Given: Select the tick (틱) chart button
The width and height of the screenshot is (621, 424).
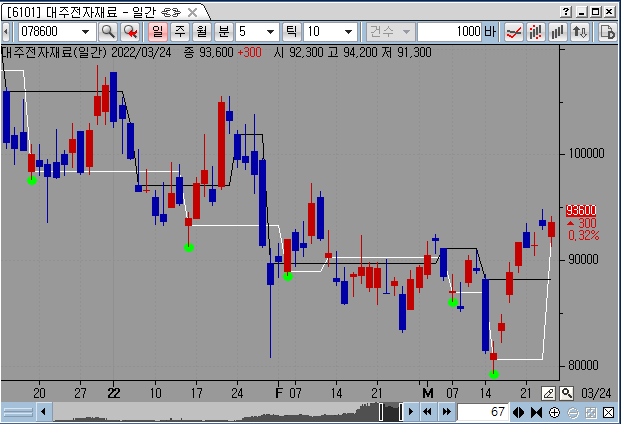Looking at the screenshot, I should 292,32.
